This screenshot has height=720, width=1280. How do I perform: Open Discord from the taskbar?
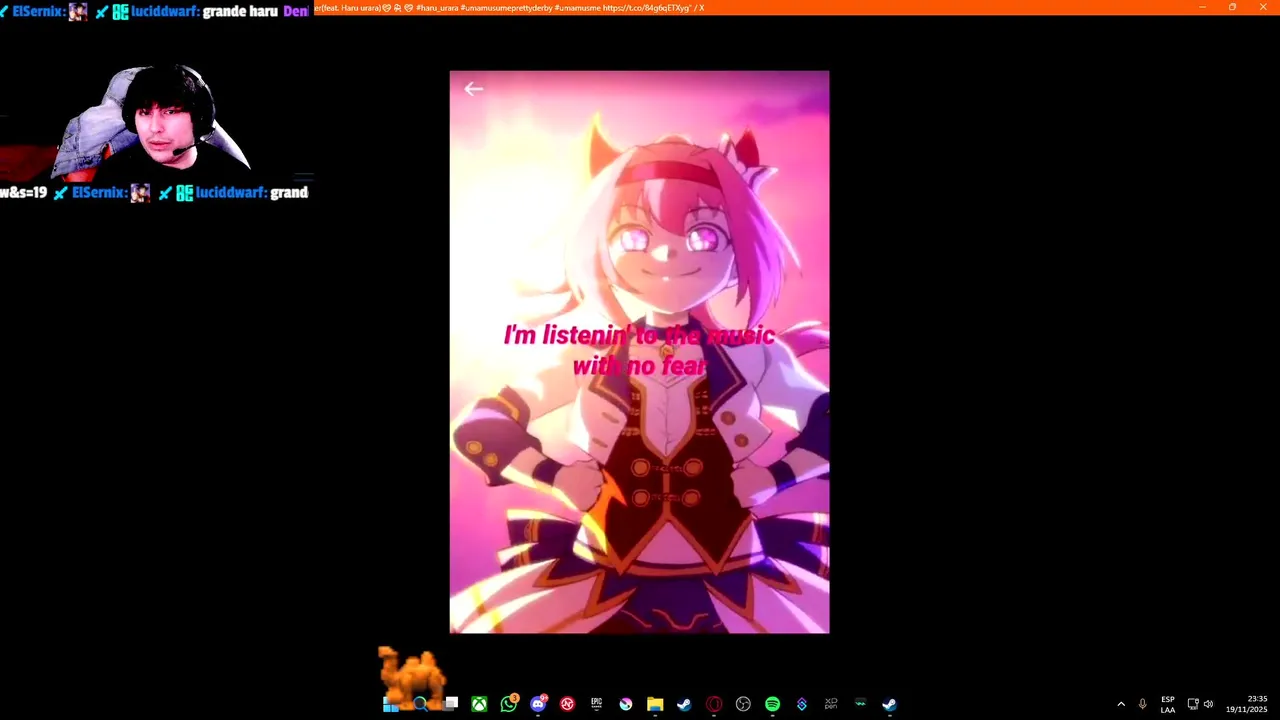point(539,704)
